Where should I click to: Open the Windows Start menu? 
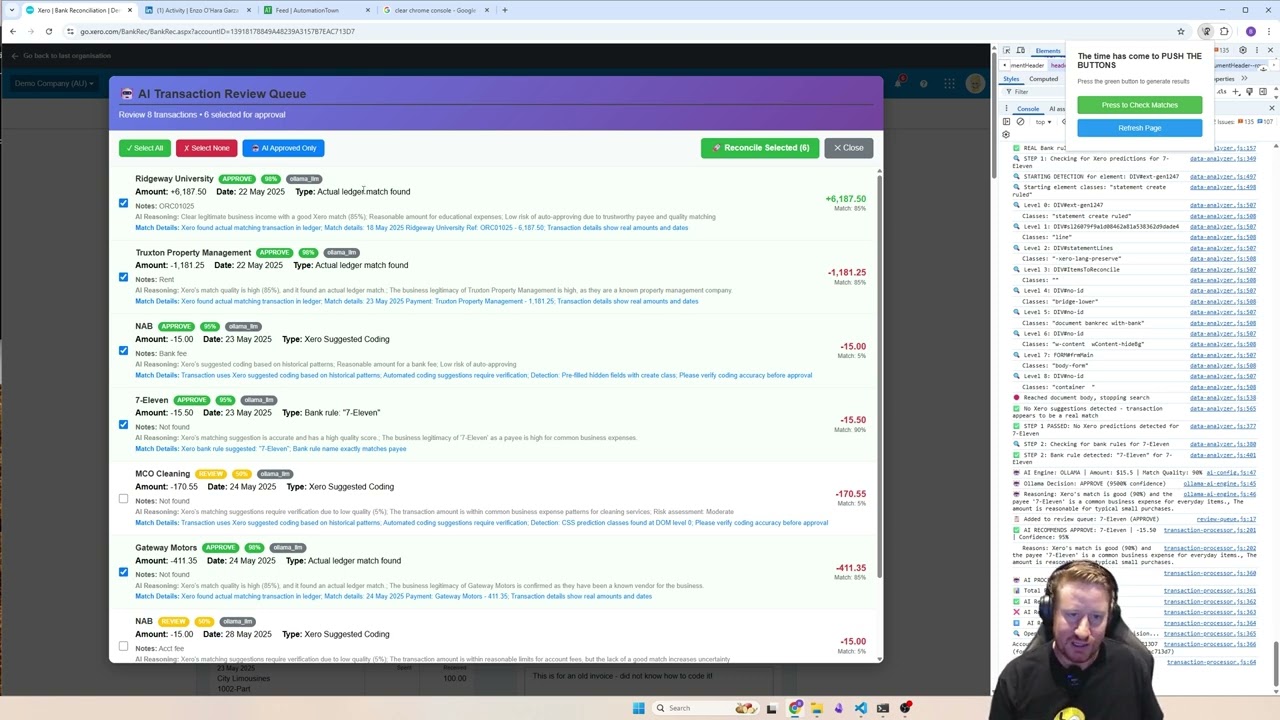click(638, 708)
